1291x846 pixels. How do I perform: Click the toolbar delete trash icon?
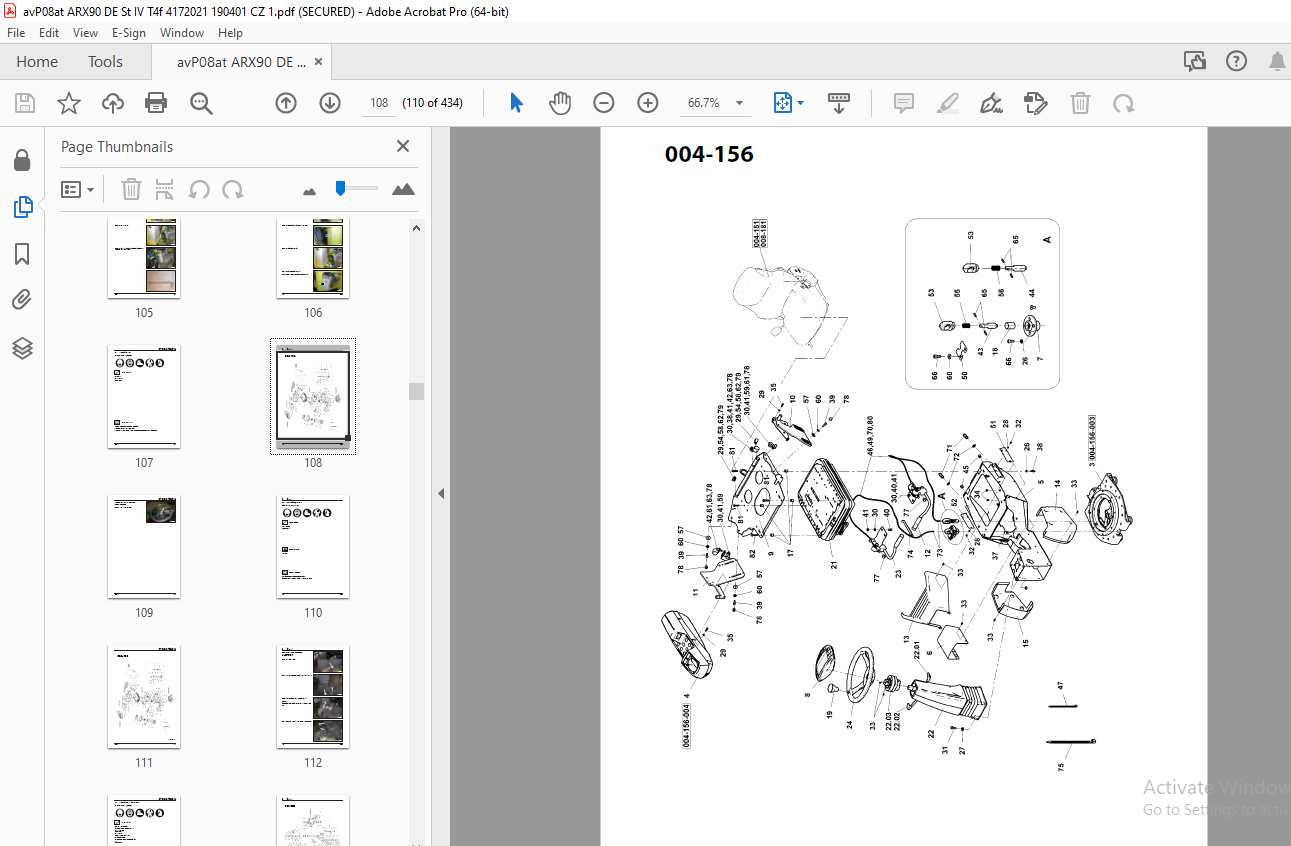coord(1080,103)
